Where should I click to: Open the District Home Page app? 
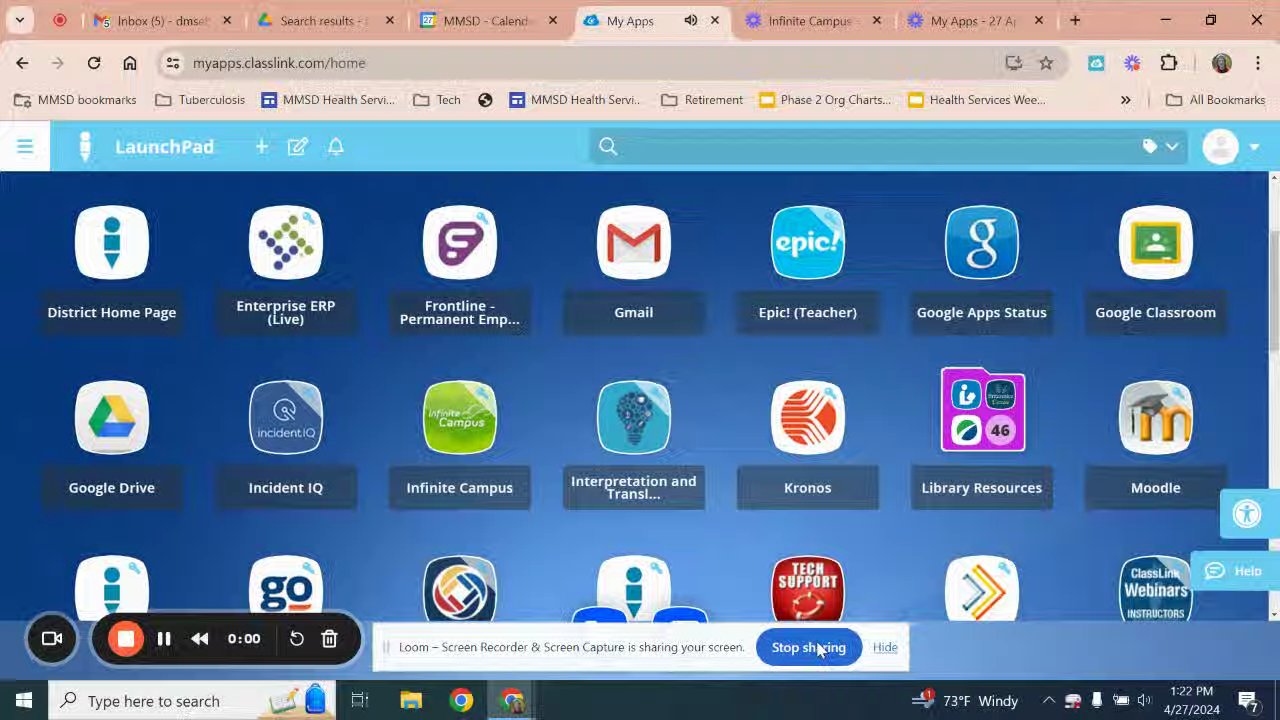[x=112, y=243]
